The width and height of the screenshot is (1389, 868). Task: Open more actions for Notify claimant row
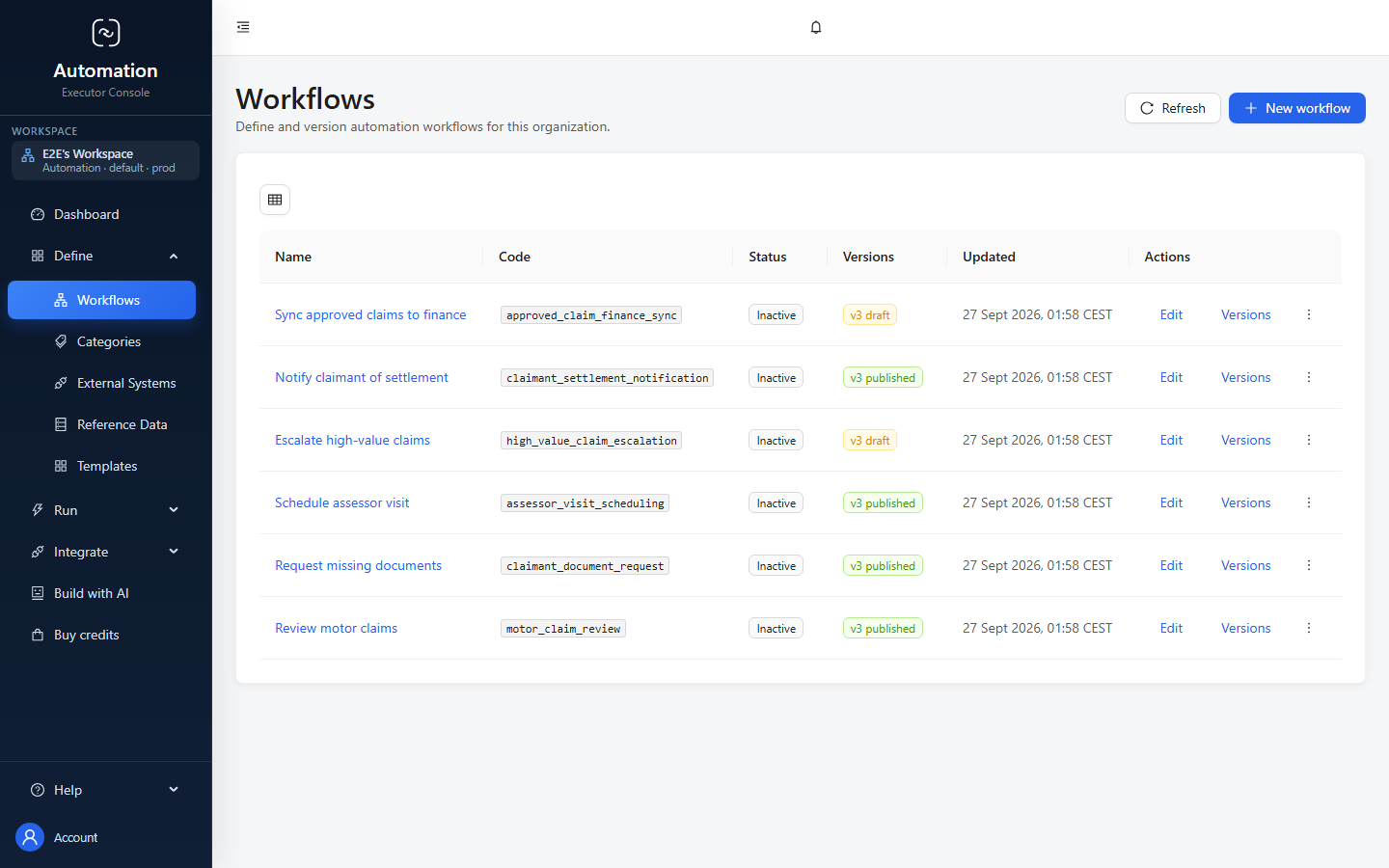pyautogui.click(x=1309, y=377)
